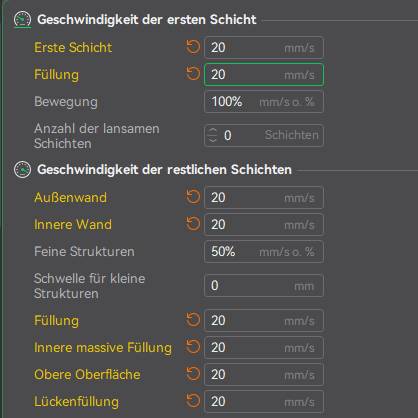The height and width of the screenshot is (418, 418).
Task: Decrease Anzahl der lansamen Schichten count
Action: point(213,139)
